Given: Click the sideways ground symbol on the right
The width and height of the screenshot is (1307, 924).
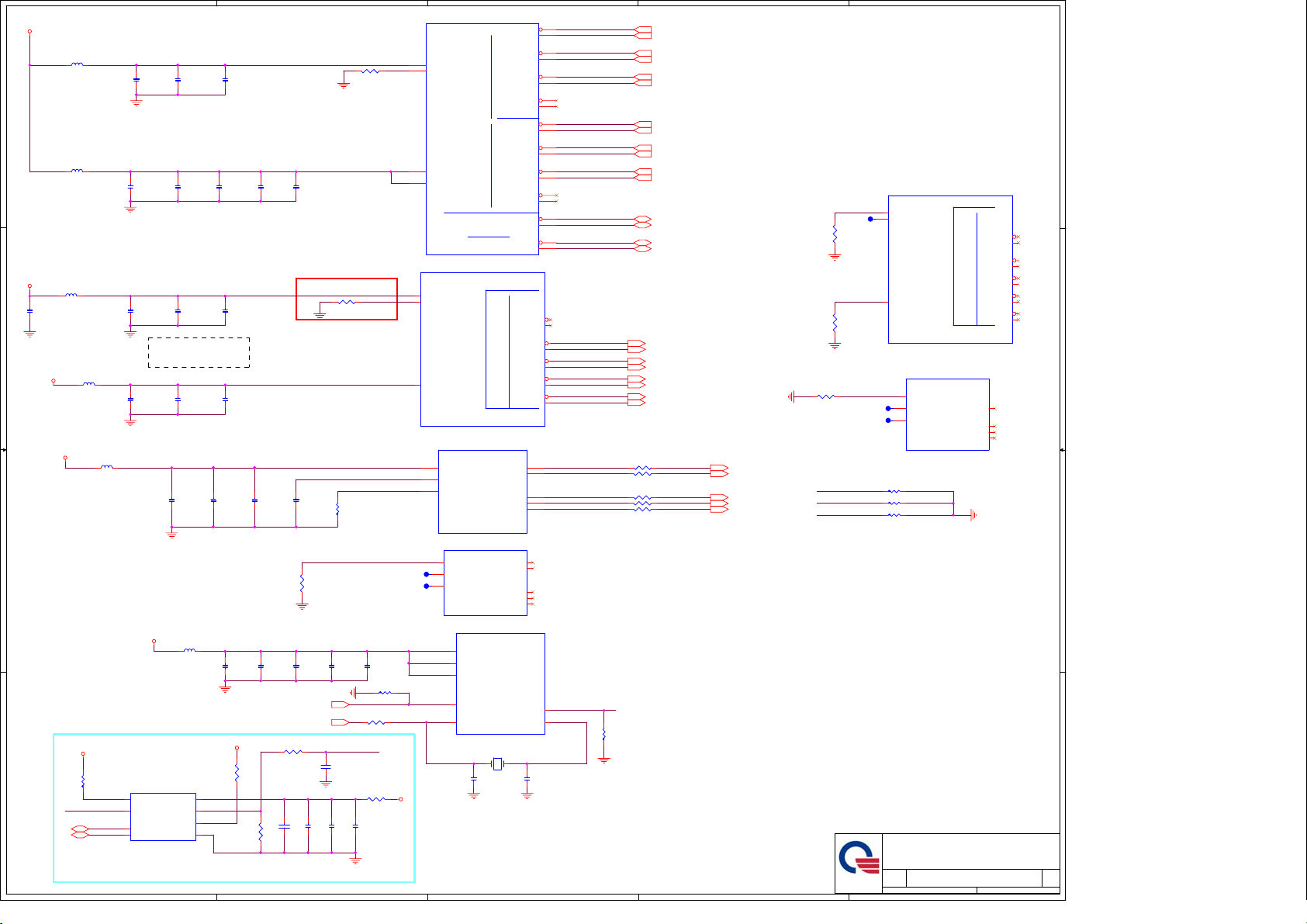Looking at the screenshot, I should (x=791, y=396).
